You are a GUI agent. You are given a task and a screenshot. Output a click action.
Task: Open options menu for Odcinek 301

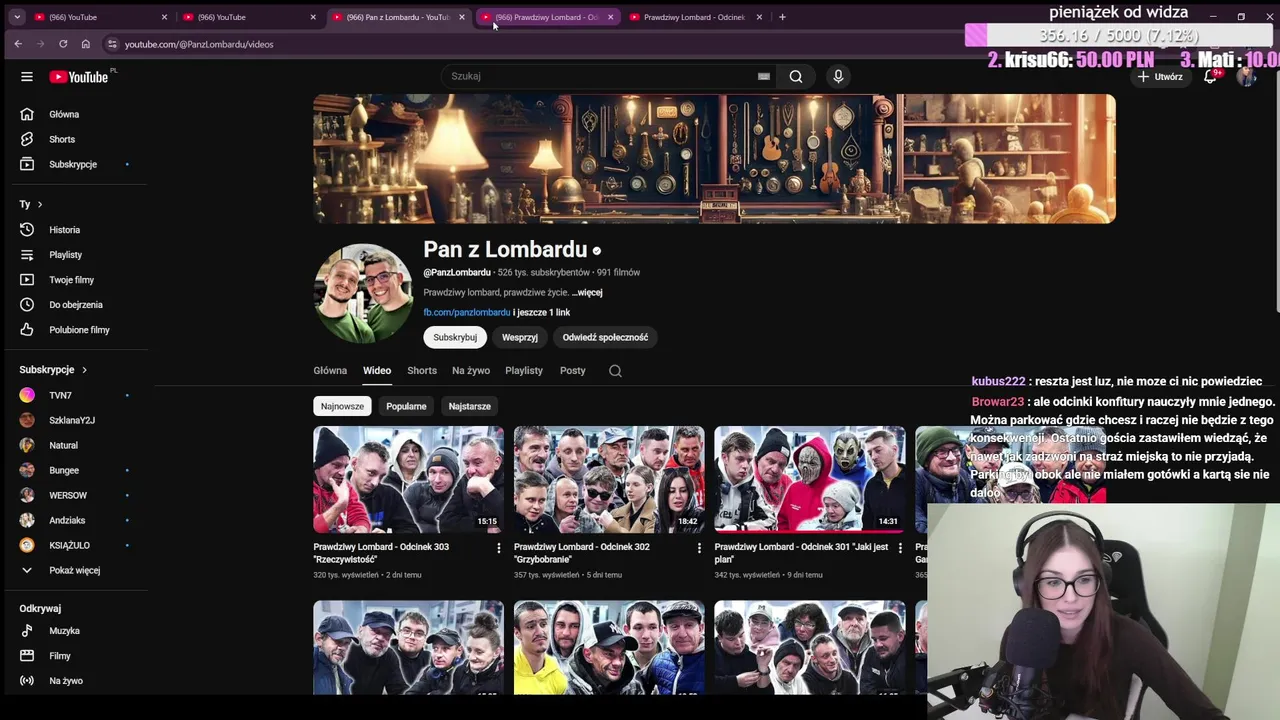pyautogui.click(x=900, y=548)
